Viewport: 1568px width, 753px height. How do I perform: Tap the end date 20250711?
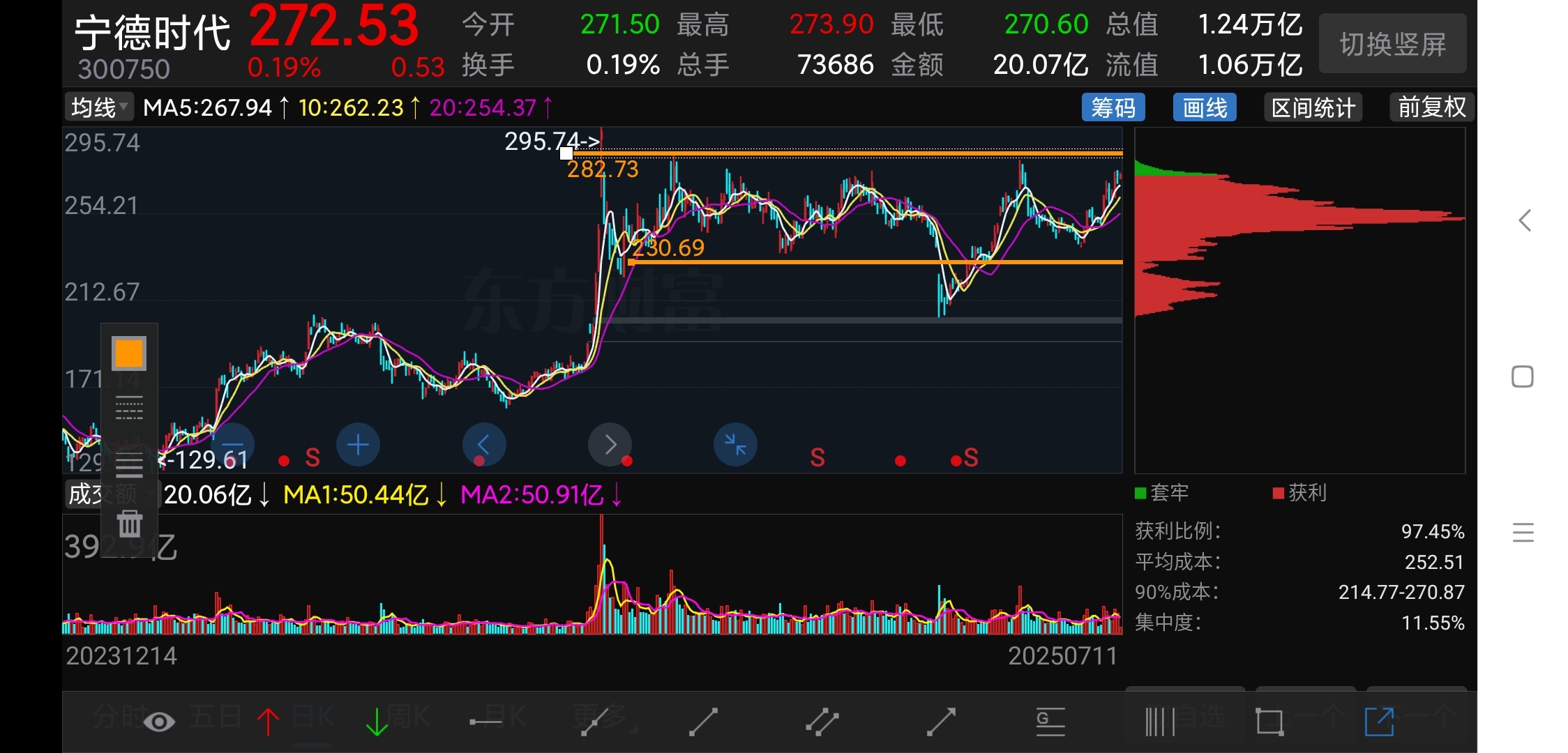[1063, 656]
